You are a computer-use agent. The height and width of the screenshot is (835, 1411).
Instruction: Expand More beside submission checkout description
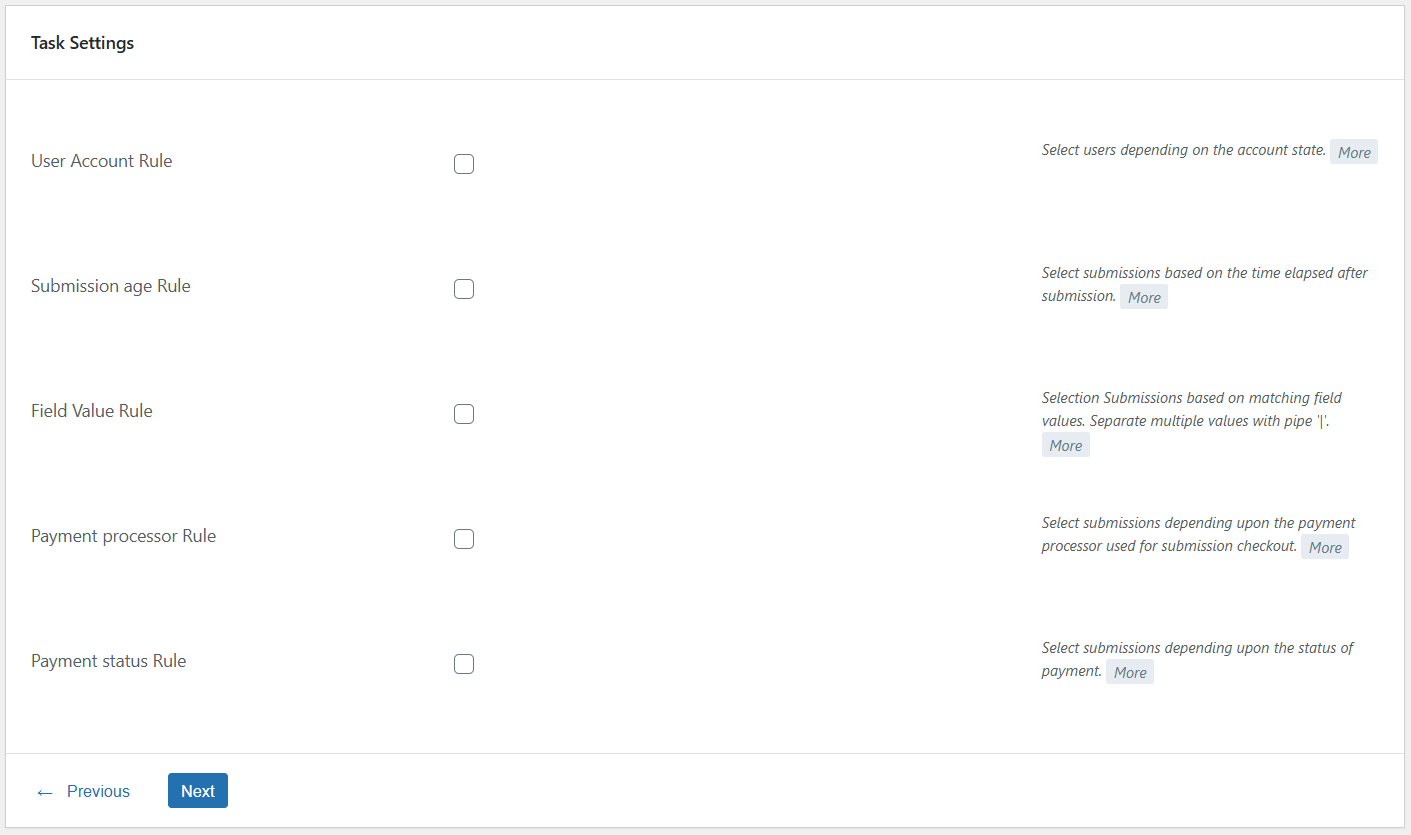click(x=1325, y=547)
